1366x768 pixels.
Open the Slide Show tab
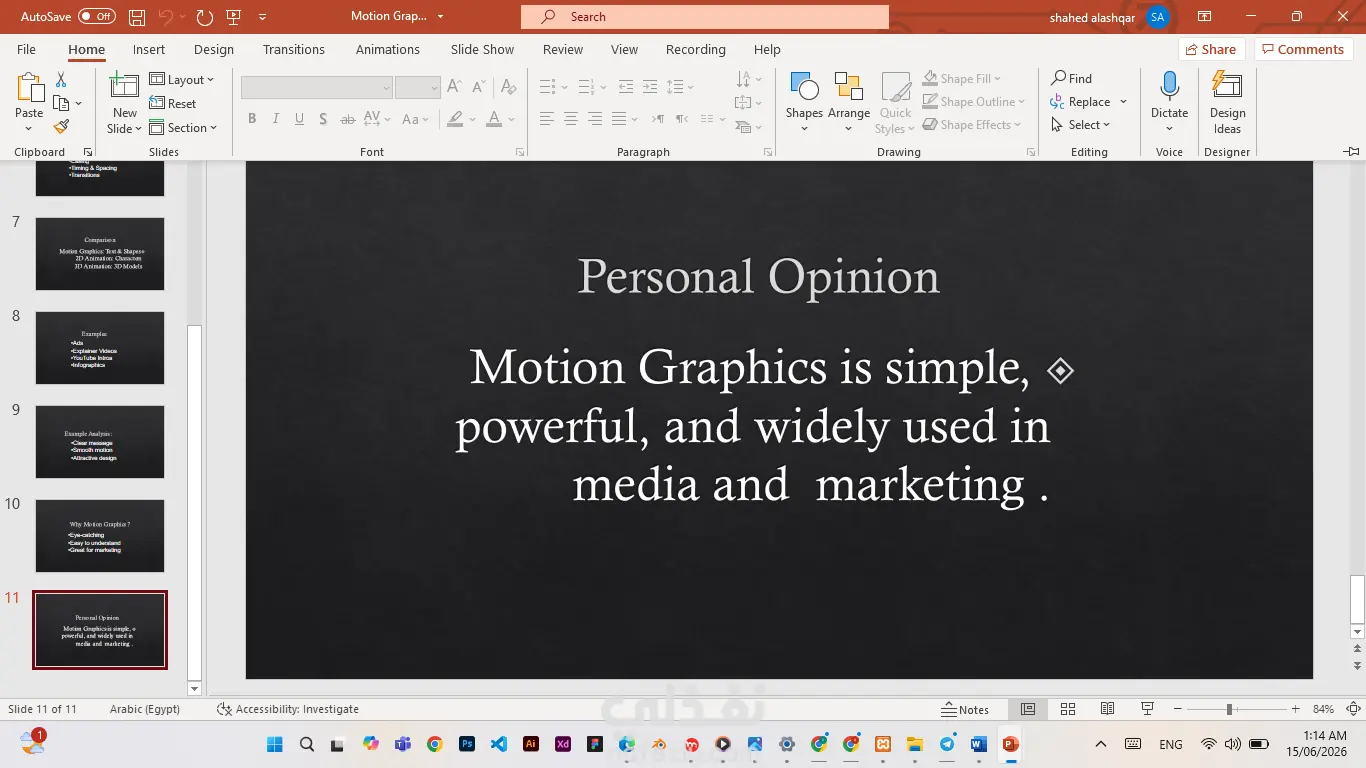(482, 49)
